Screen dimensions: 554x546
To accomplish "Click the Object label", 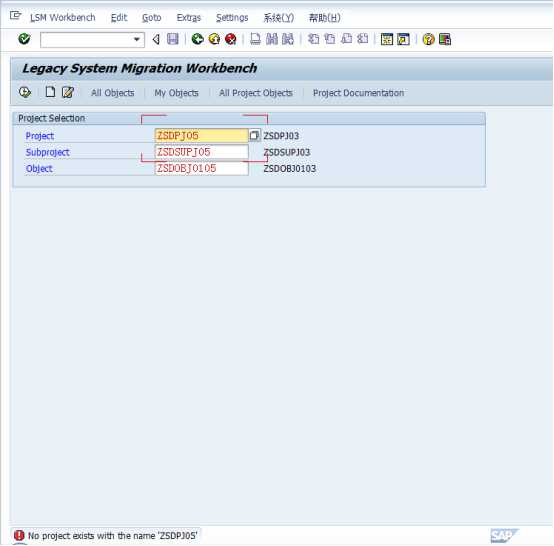I will point(39,169).
